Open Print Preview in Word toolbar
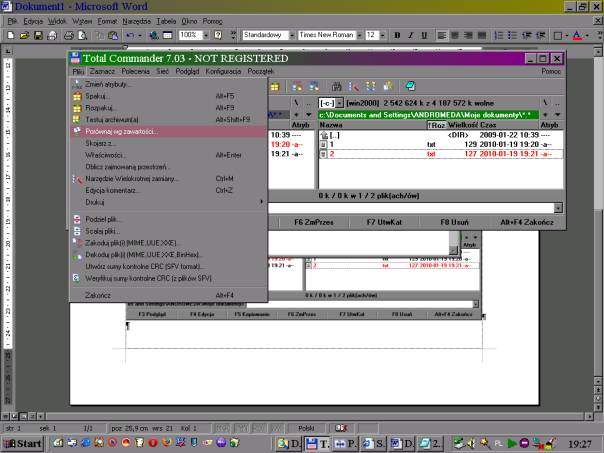This screenshot has width=604, height=453. coord(82,35)
